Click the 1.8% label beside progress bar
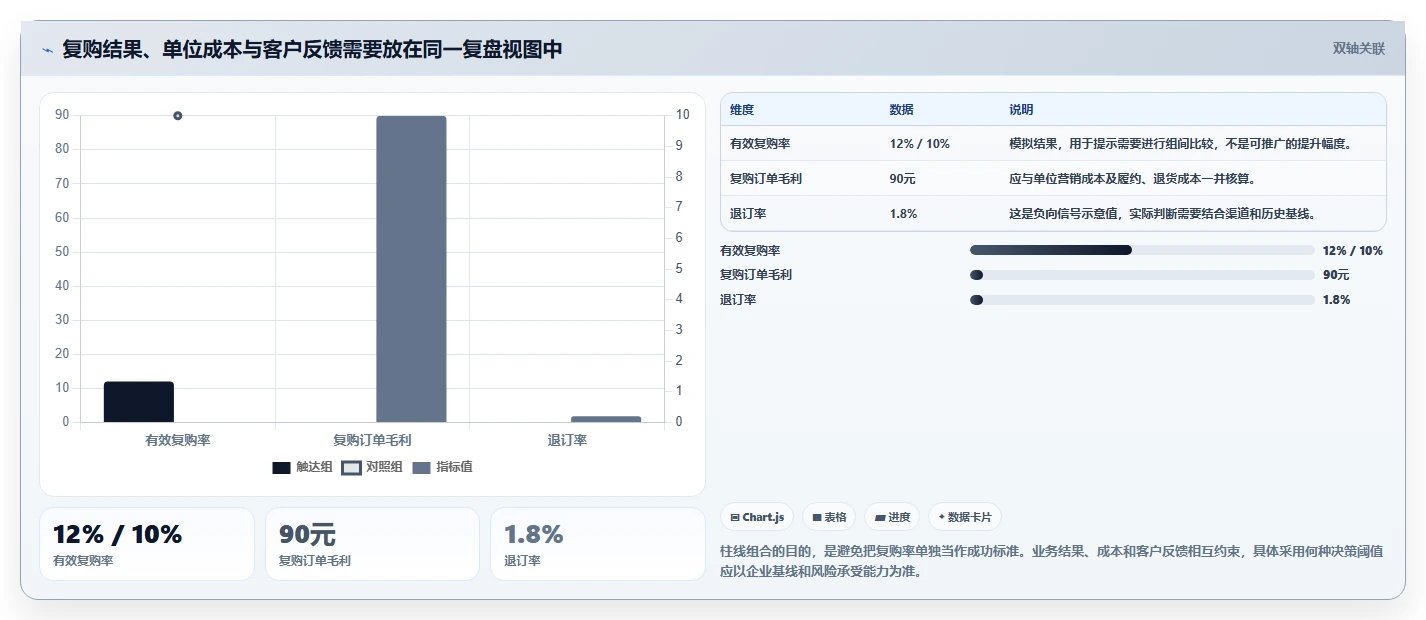 click(1337, 300)
